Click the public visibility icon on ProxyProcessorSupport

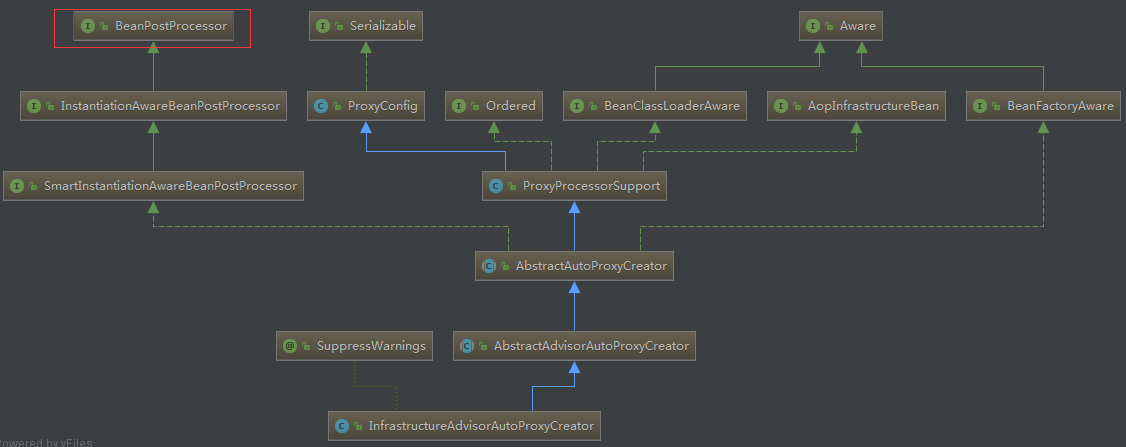point(513,186)
